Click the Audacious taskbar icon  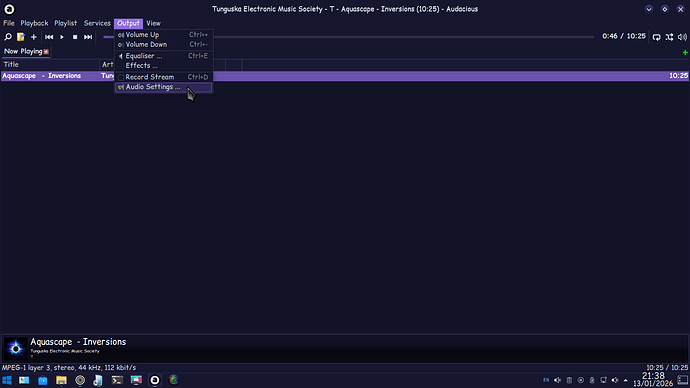click(155, 380)
